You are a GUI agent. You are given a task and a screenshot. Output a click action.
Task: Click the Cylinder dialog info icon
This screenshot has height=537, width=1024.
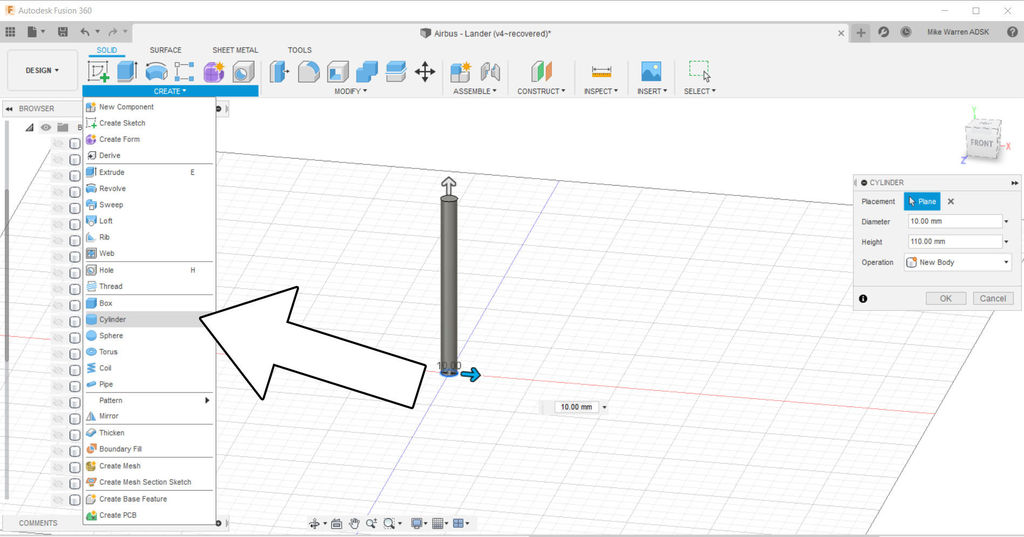point(863,299)
